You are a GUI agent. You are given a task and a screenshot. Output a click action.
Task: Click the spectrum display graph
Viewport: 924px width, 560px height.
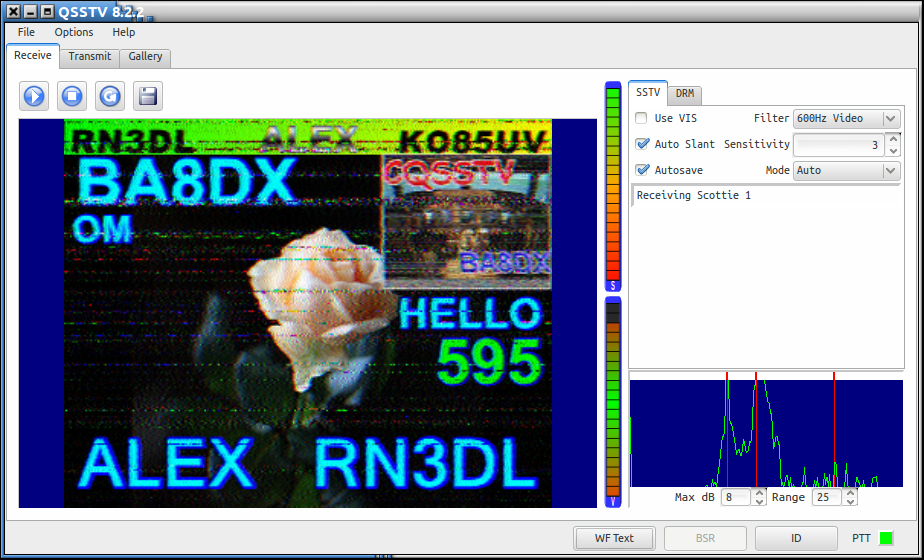[x=766, y=433]
